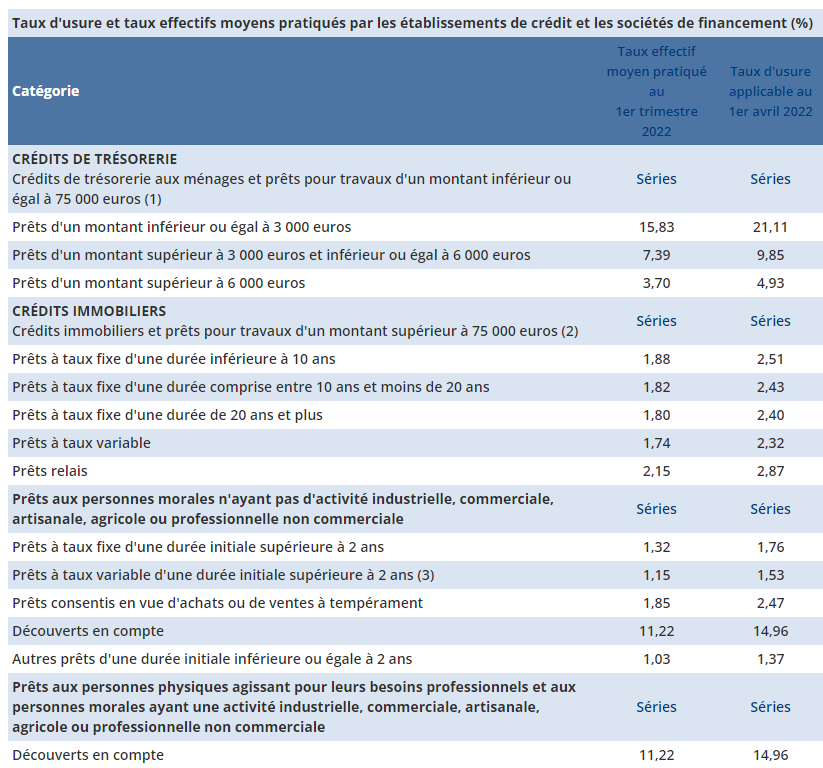Click 'Prêts d'un montant supérieur à 6 000 euros'

tap(159, 283)
